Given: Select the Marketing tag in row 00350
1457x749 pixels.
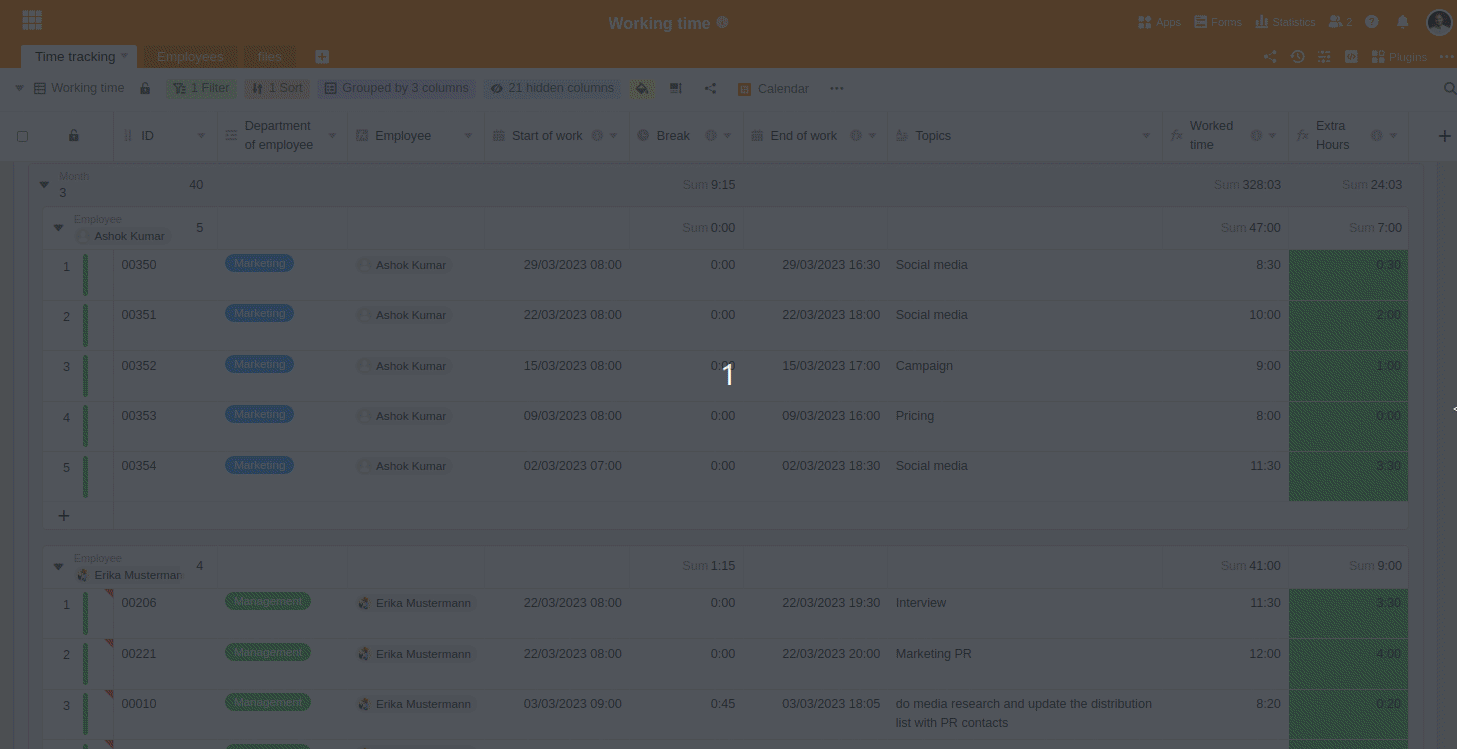Looking at the screenshot, I should pos(260,264).
